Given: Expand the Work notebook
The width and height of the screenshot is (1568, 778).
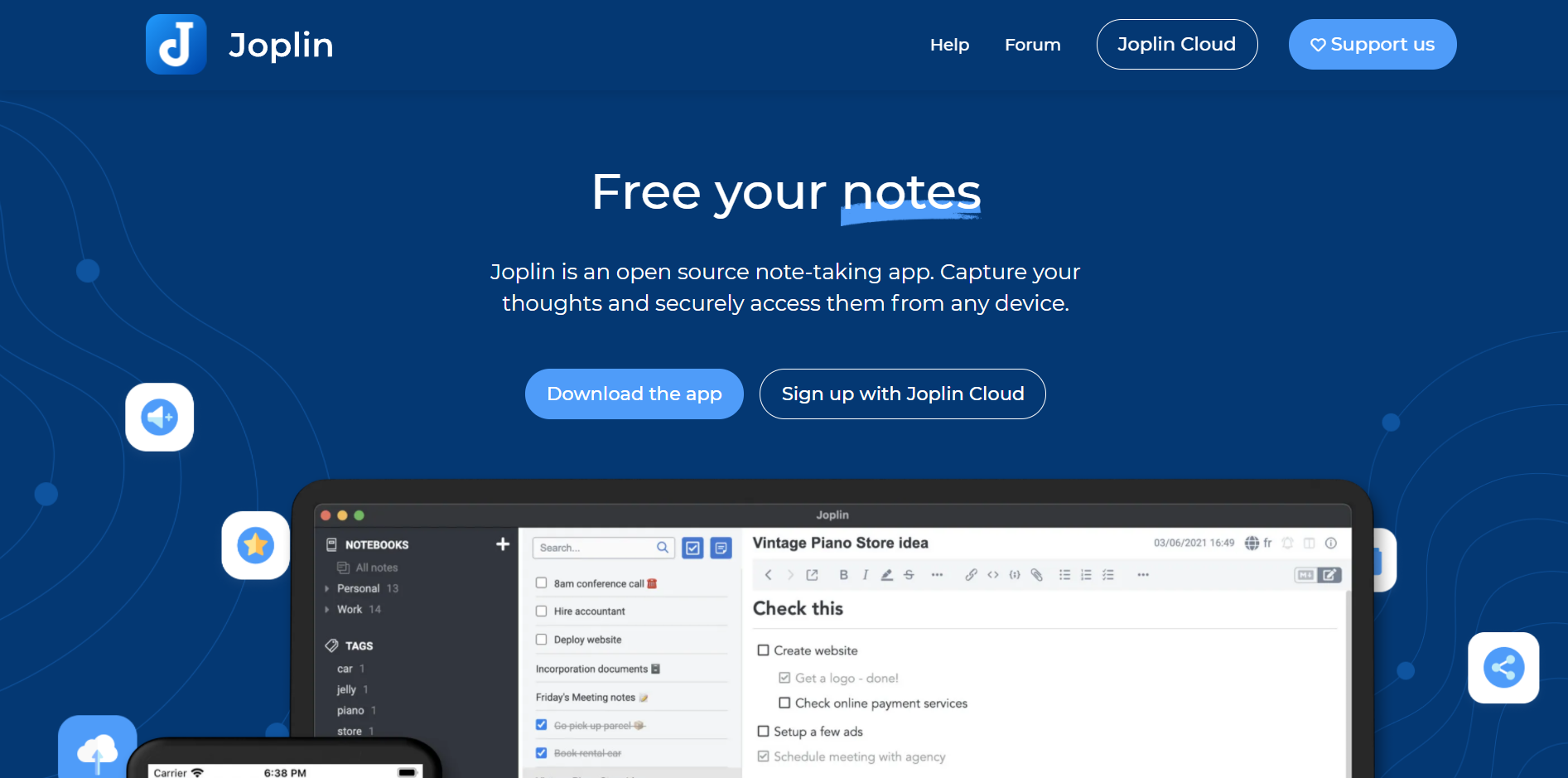Looking at the screenshot, I should click(x=327, y=610).
